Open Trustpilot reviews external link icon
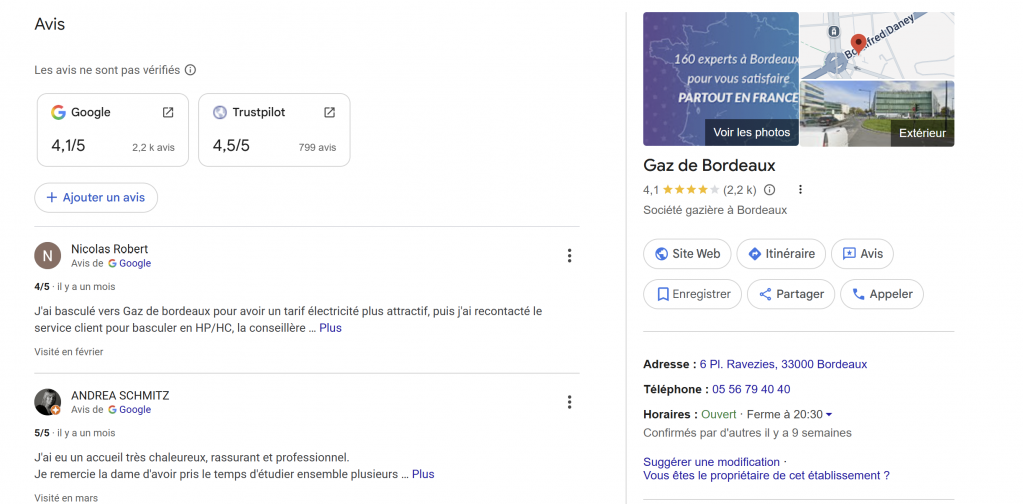This screenshot has width=1023, height=504. coord(329,112)
